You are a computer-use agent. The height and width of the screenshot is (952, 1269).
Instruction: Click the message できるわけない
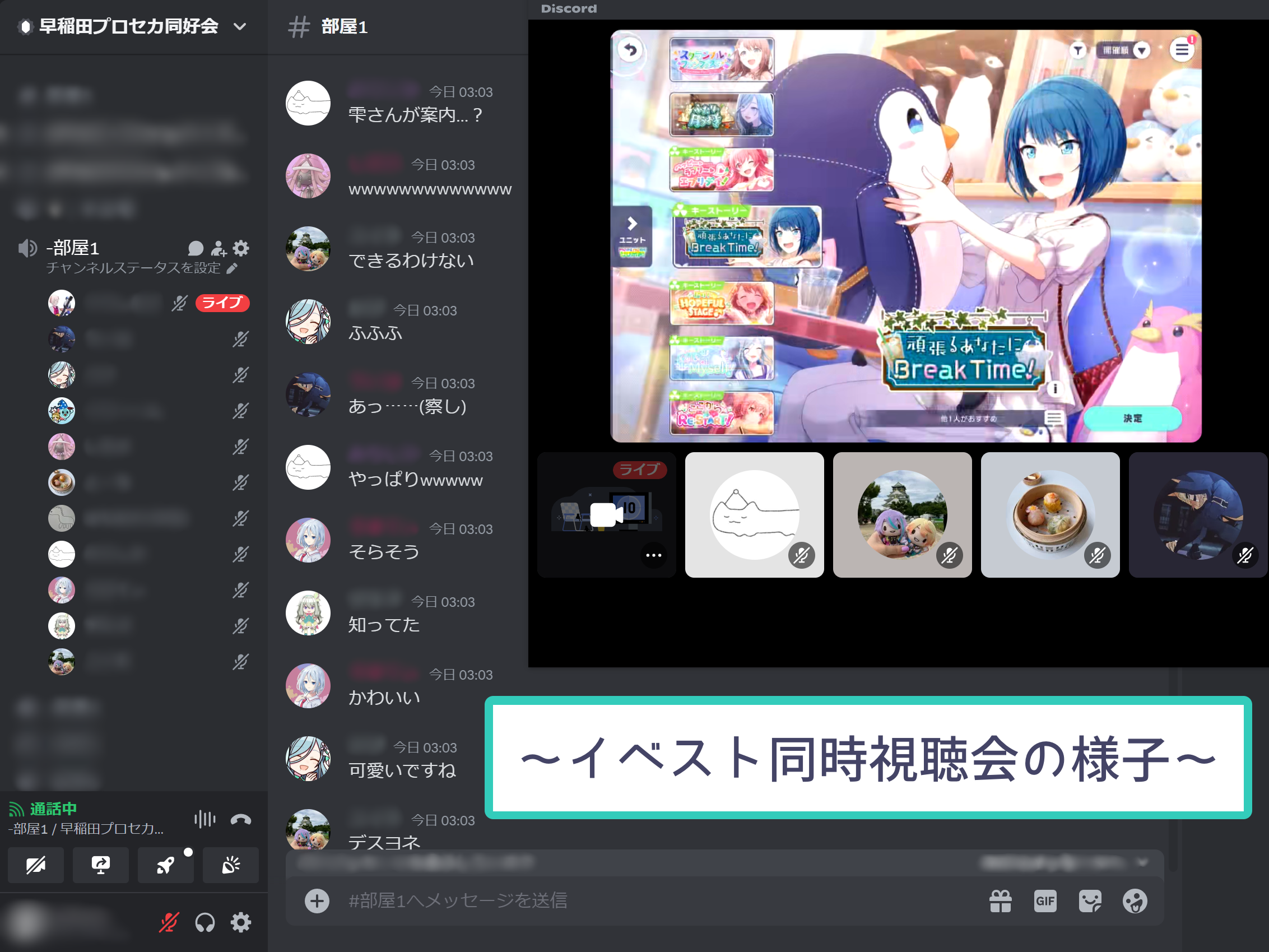(411, 261)
